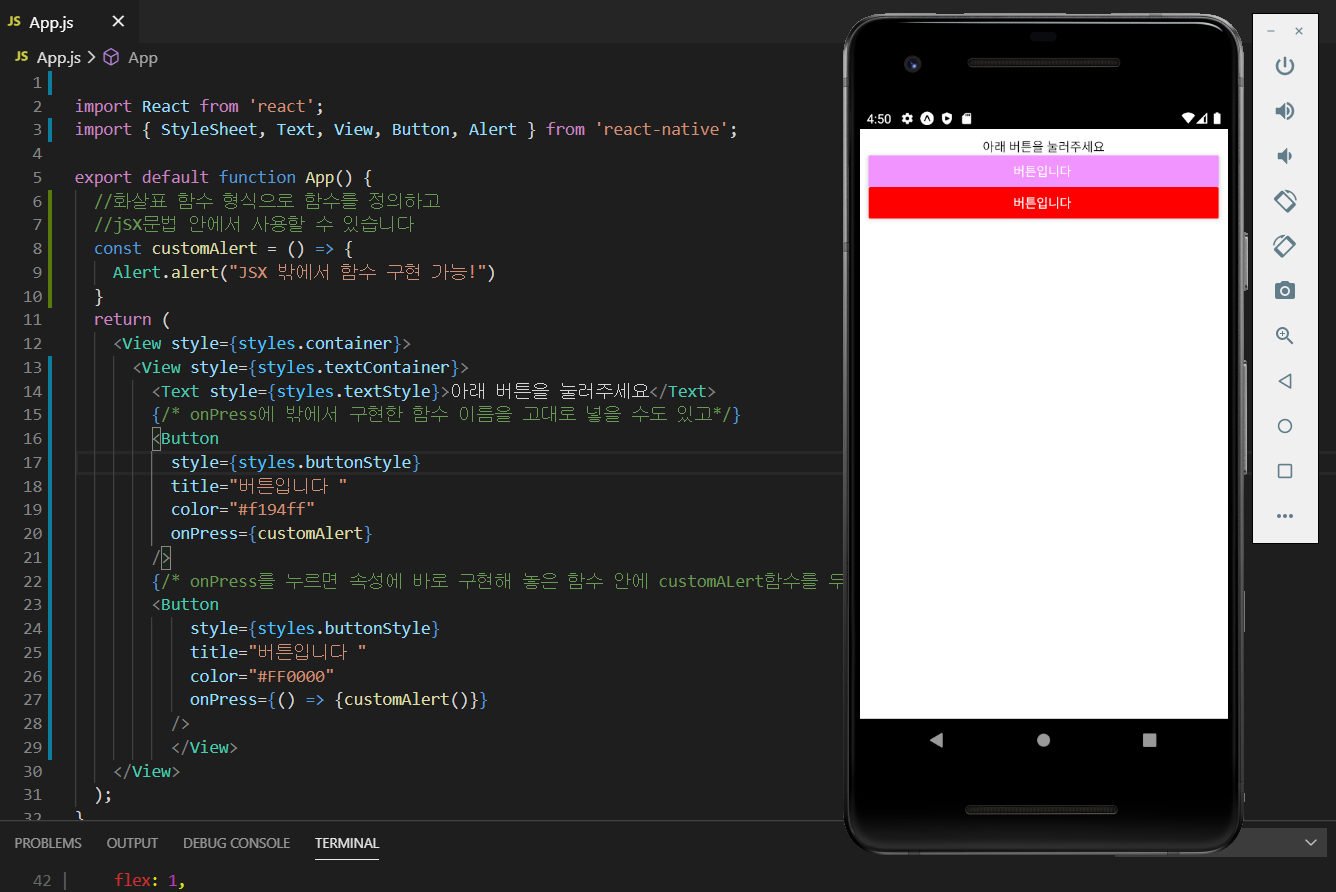Click styles.container on line 12
1336x892 pixels.
[315, 343]
